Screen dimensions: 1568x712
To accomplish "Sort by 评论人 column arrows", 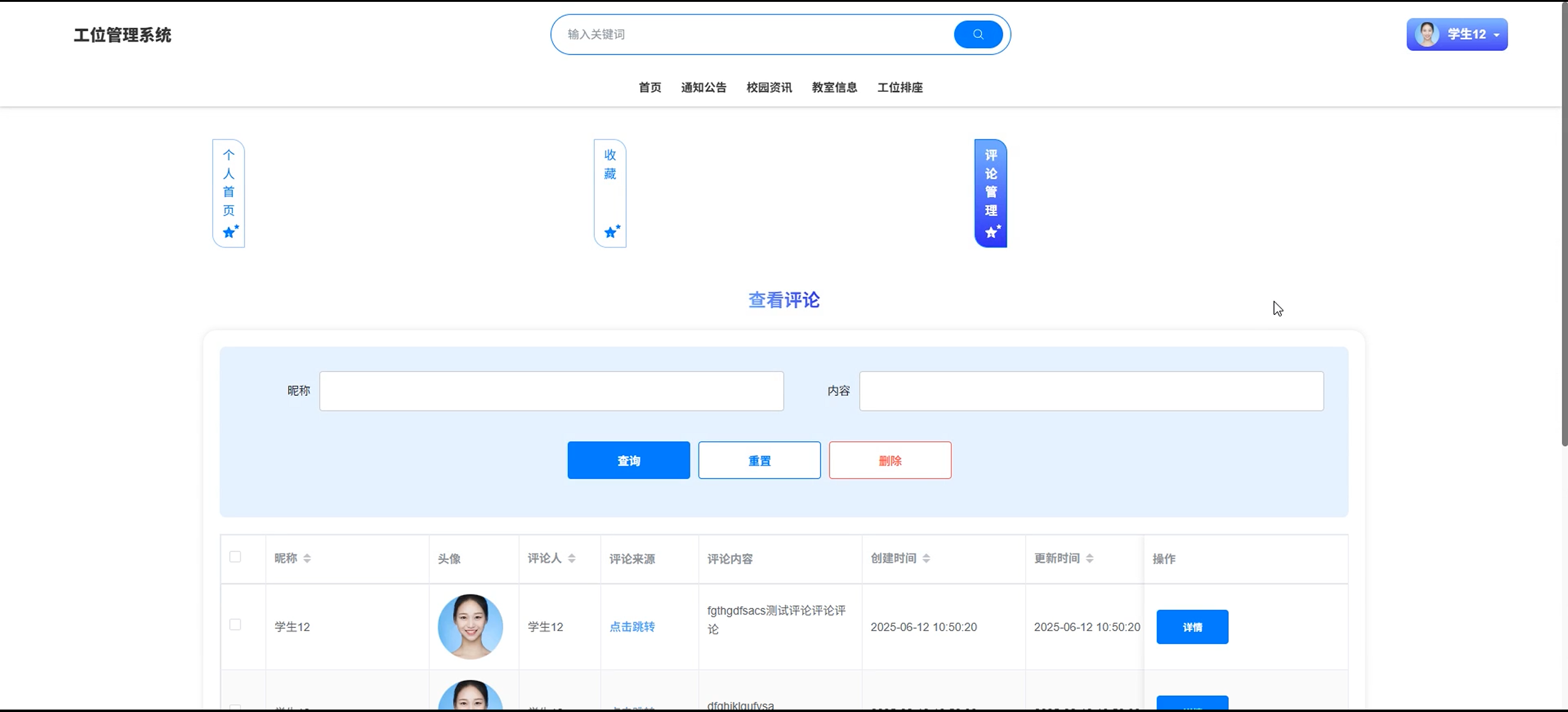I will tap(572, 558).
